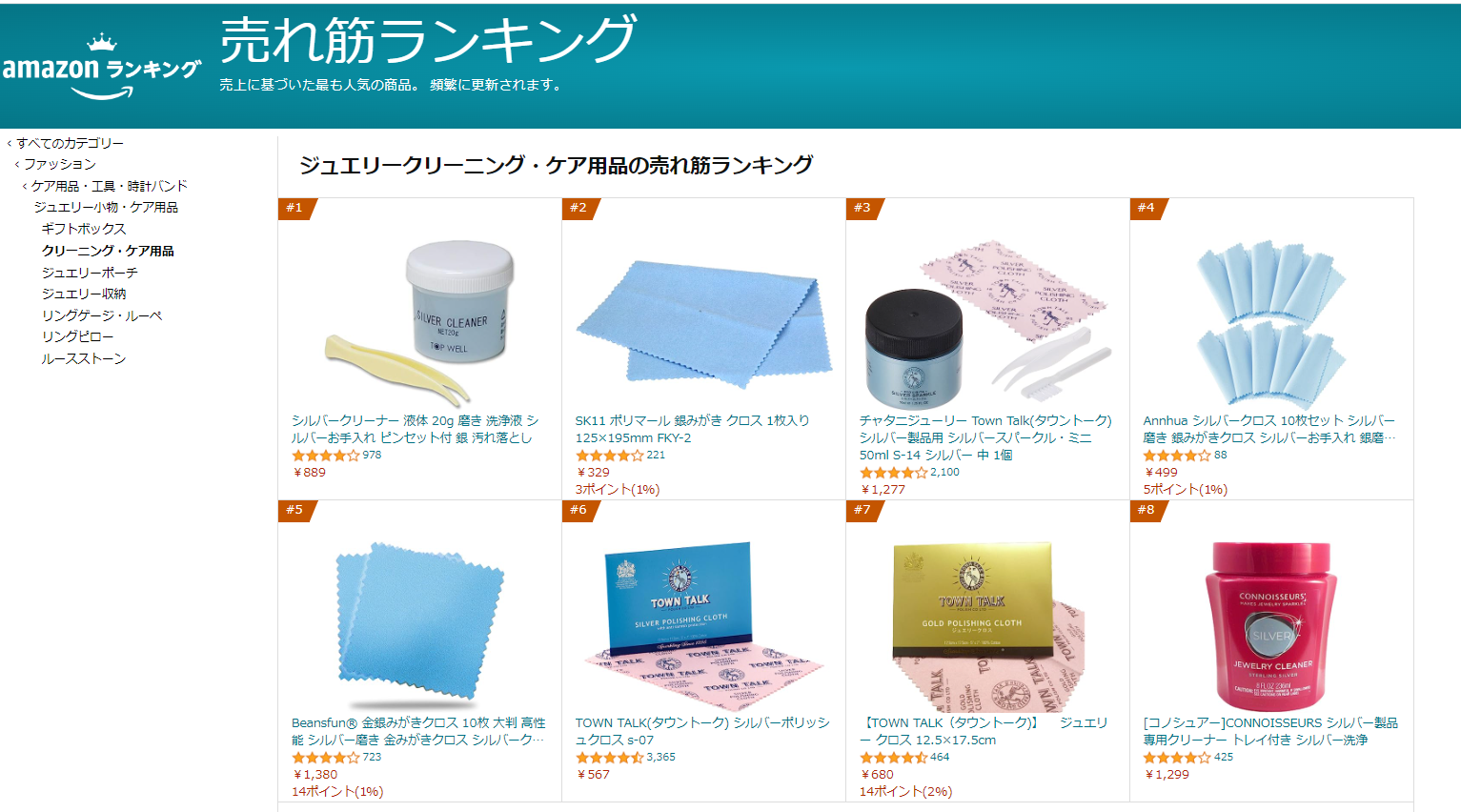Click the star rating of Annhua シルバークロス

click(1177, 456)
